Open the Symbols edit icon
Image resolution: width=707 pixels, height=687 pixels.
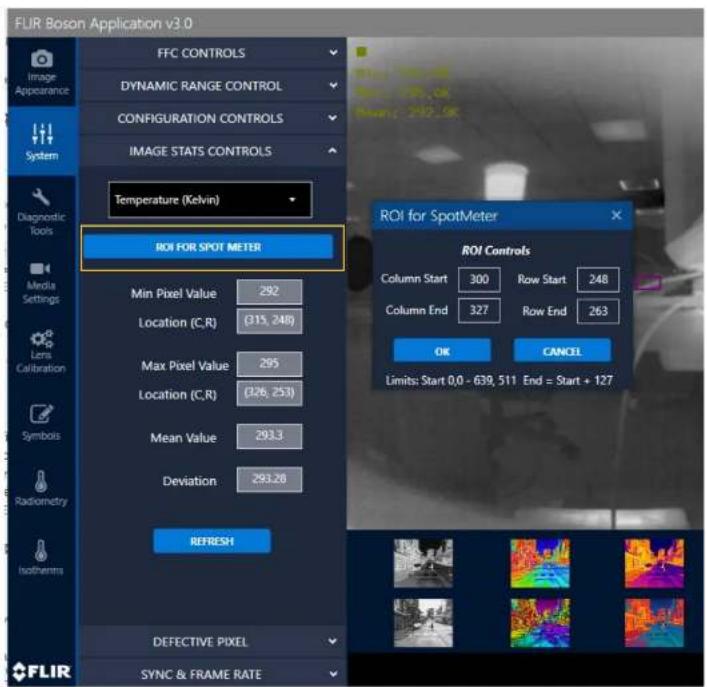(x=41, y=413)
